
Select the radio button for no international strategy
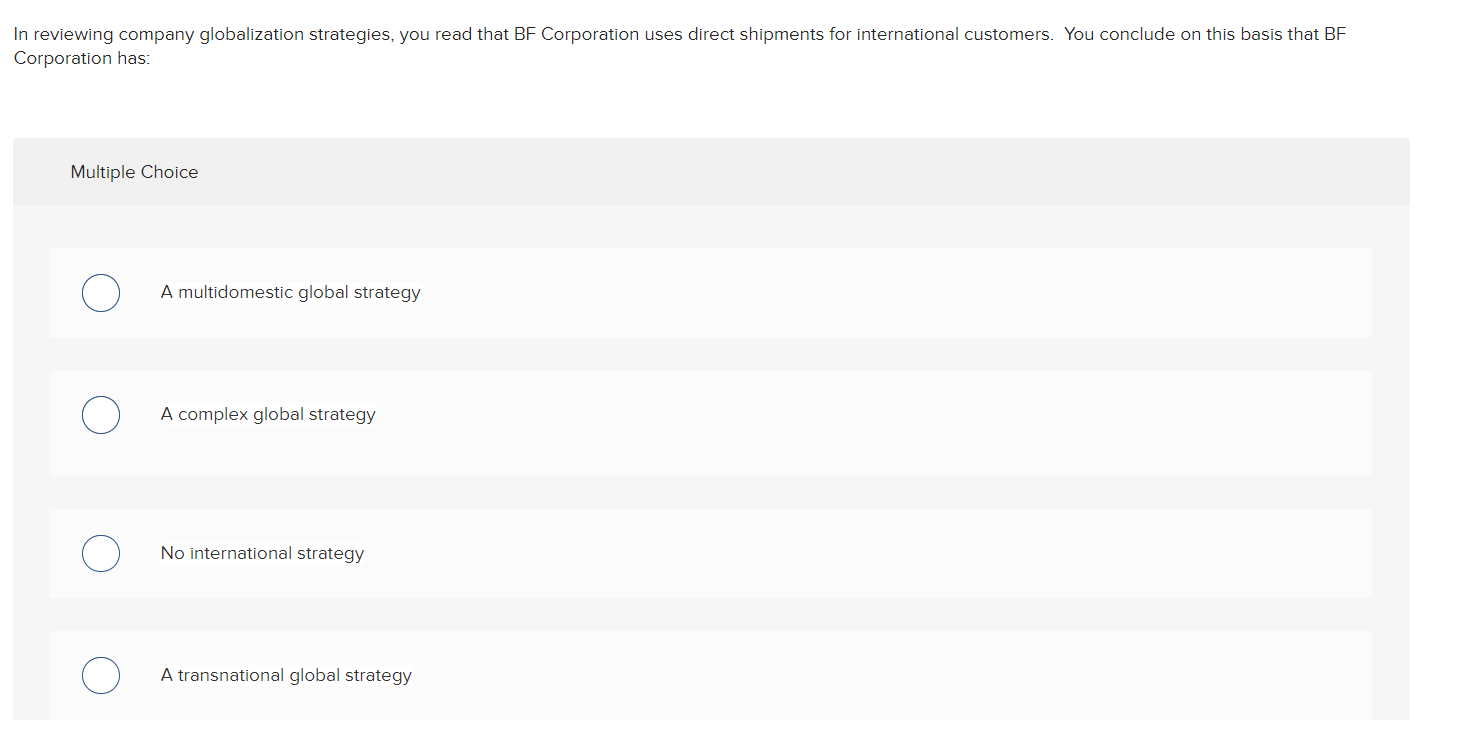click(x=100, y=553)
